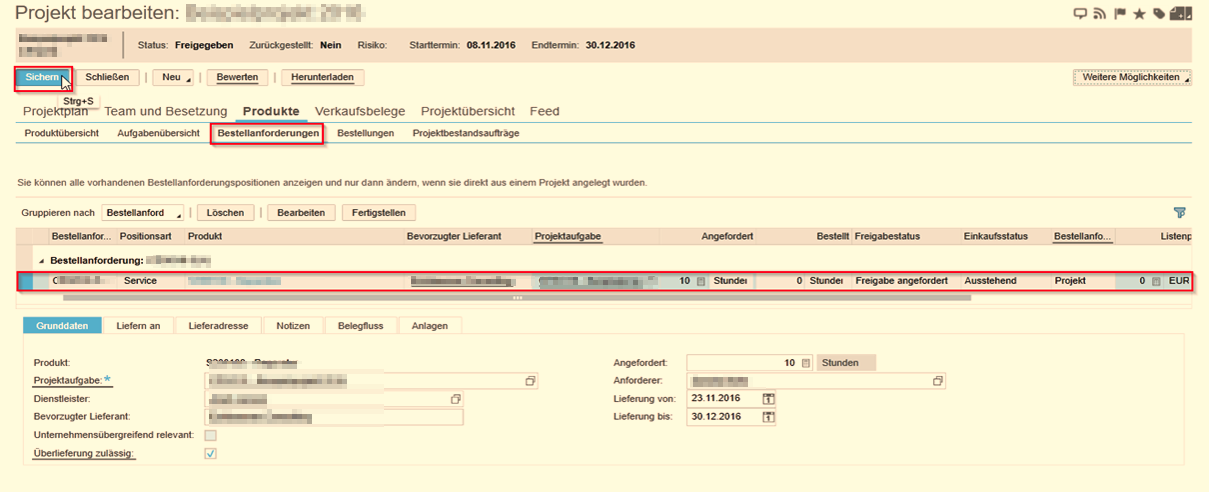Mark project as favorite star icon
Screen dimensions: 1209x492
pos(1139,14)
